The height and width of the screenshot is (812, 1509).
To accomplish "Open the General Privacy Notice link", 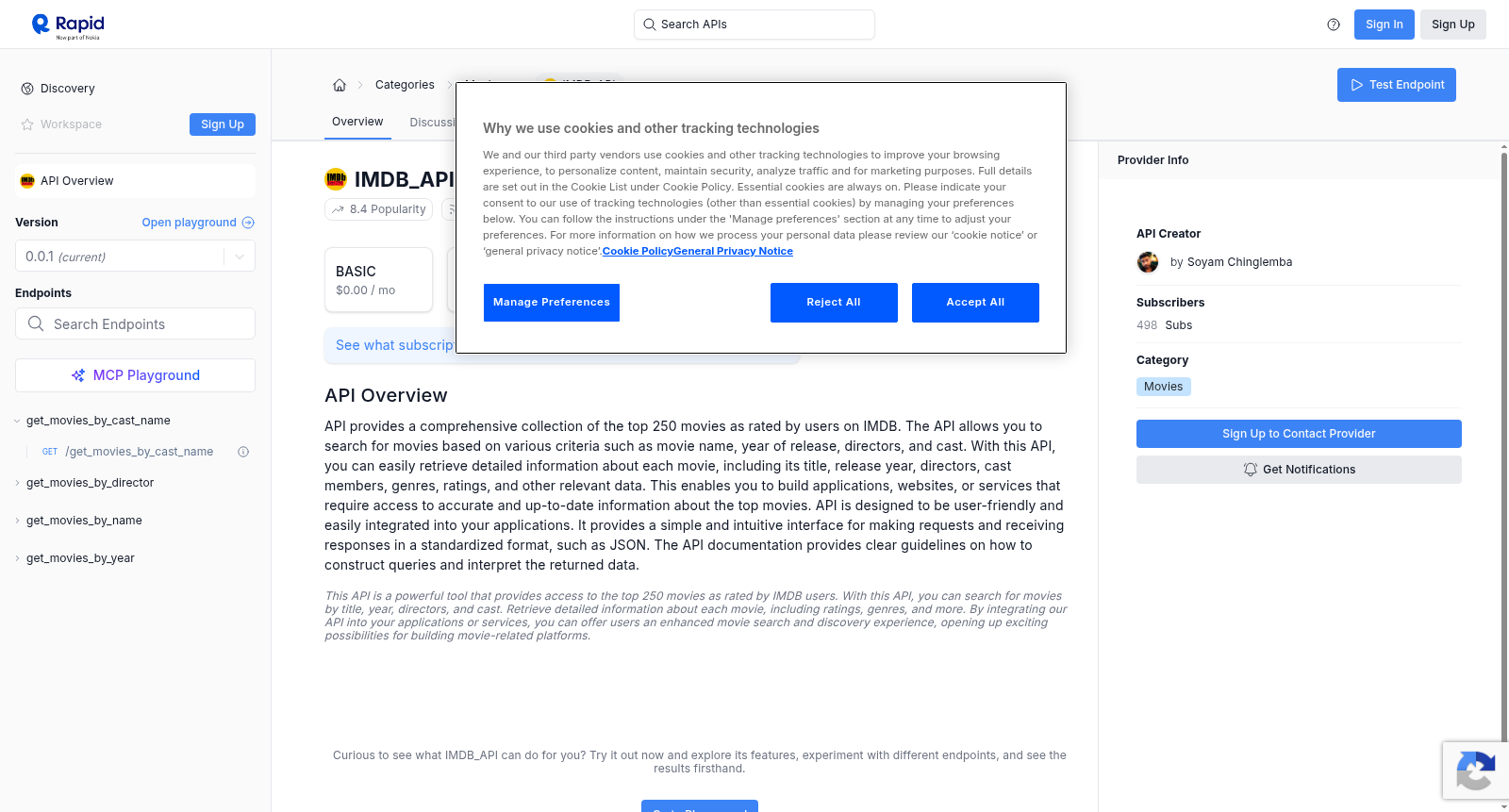I will pos(733,251).
